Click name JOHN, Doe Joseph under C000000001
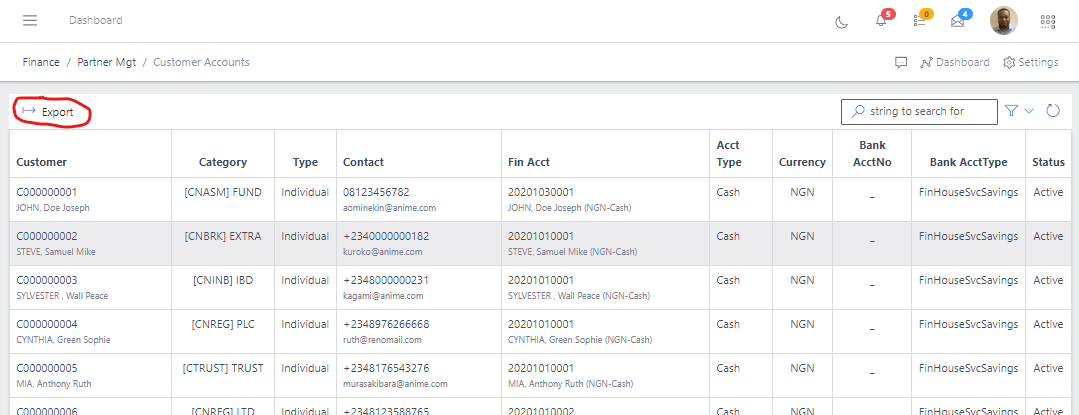 click(53, 208)
